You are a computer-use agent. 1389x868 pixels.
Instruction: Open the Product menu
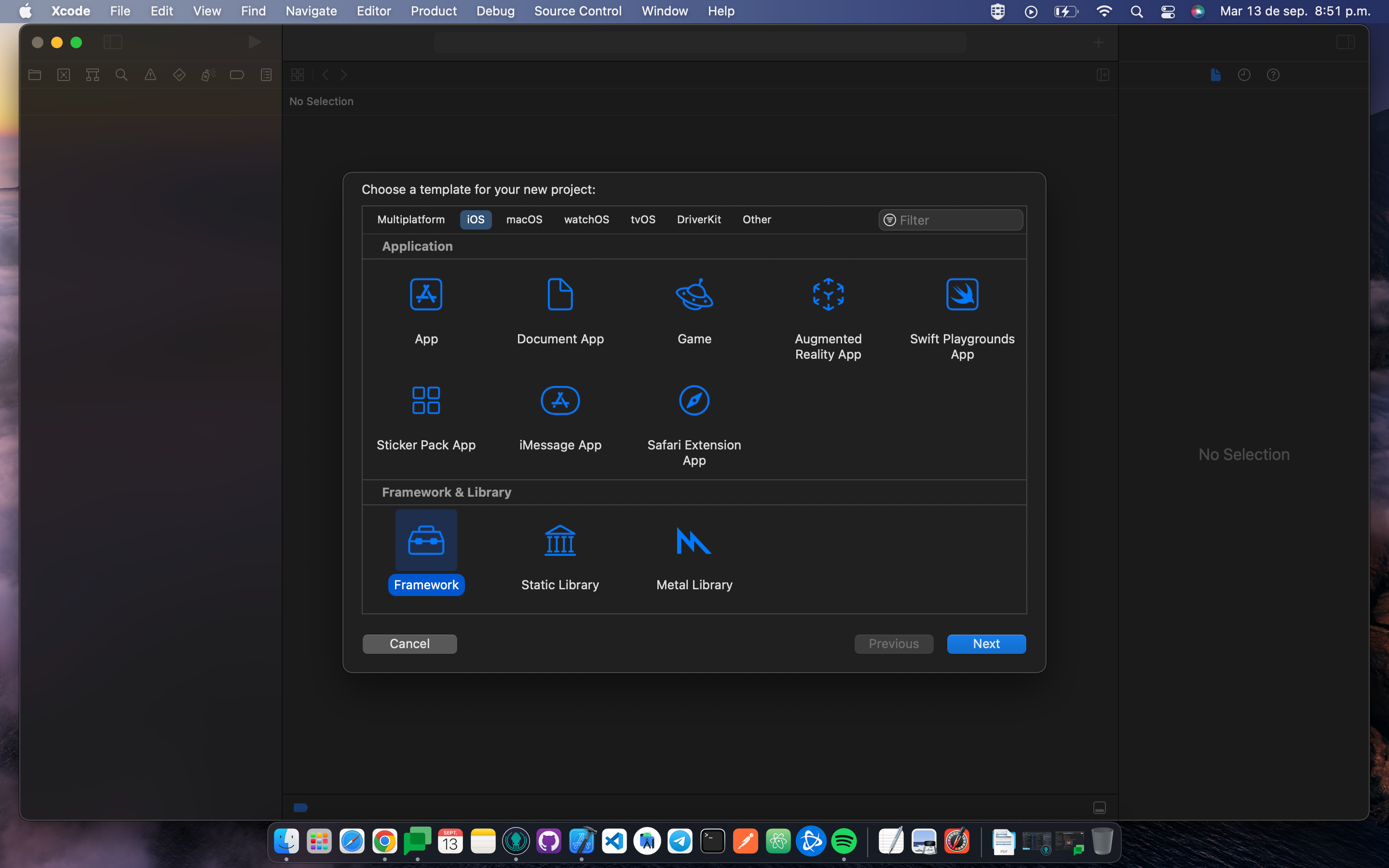pos(434,11)
